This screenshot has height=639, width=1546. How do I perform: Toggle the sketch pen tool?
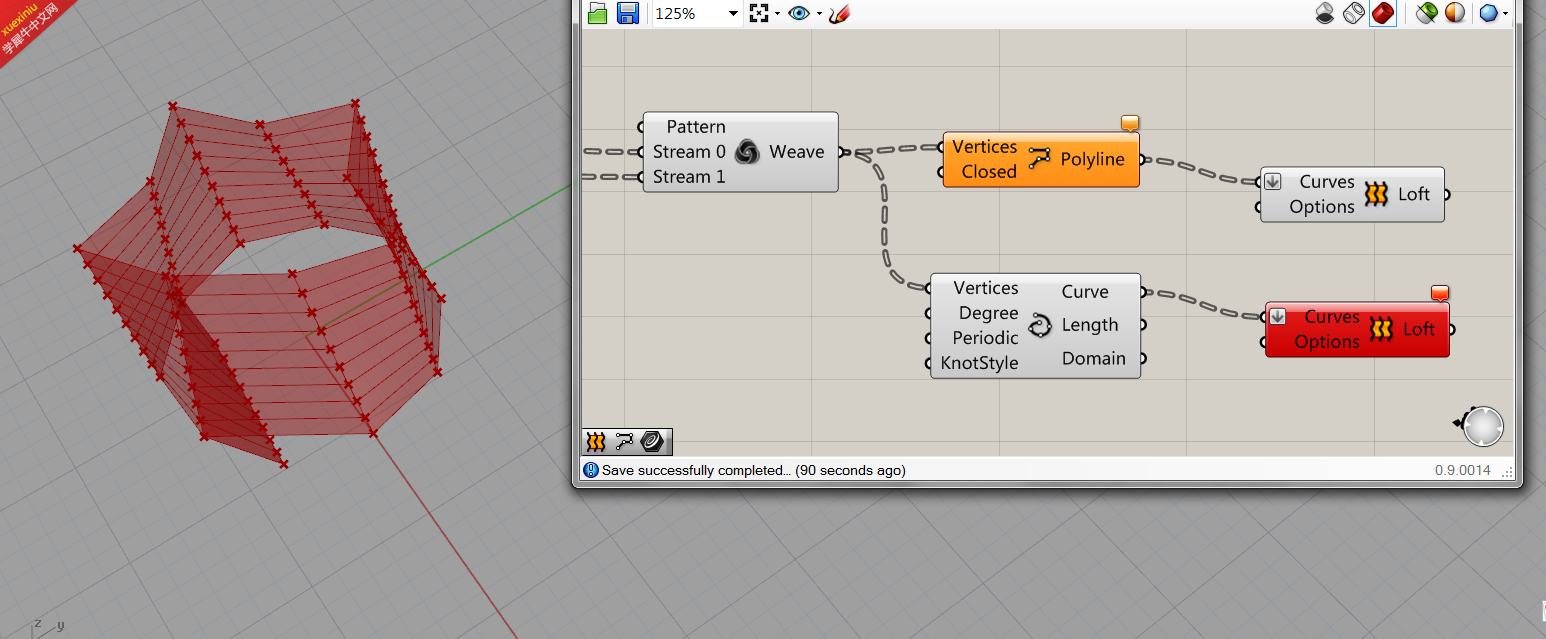click(x=839, y=13)
